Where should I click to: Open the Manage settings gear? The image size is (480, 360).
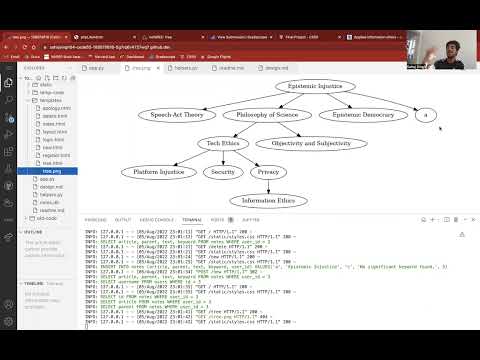coord(8,322)
